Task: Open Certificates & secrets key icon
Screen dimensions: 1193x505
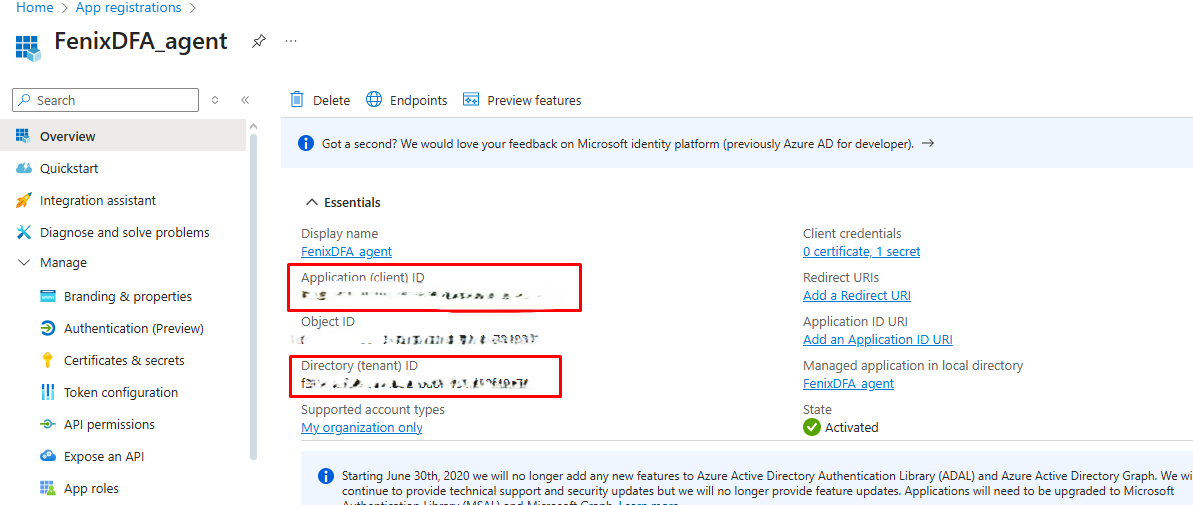Action: (x=47, y=360)
